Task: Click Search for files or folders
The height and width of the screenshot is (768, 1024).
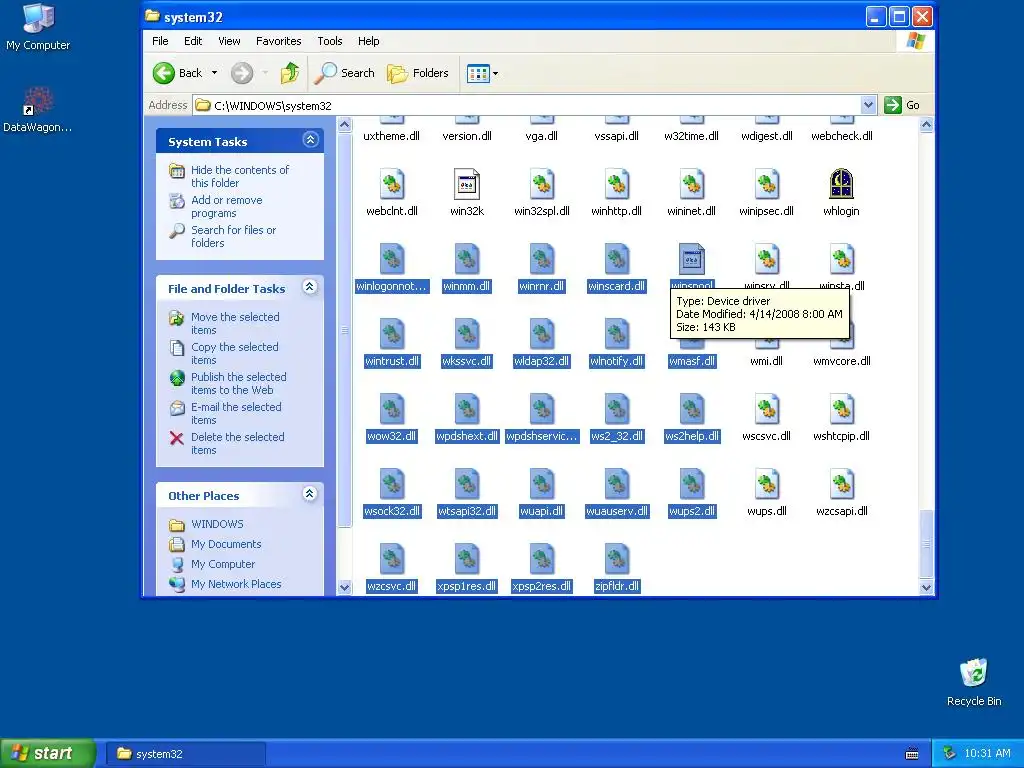Action: point(233,236)
